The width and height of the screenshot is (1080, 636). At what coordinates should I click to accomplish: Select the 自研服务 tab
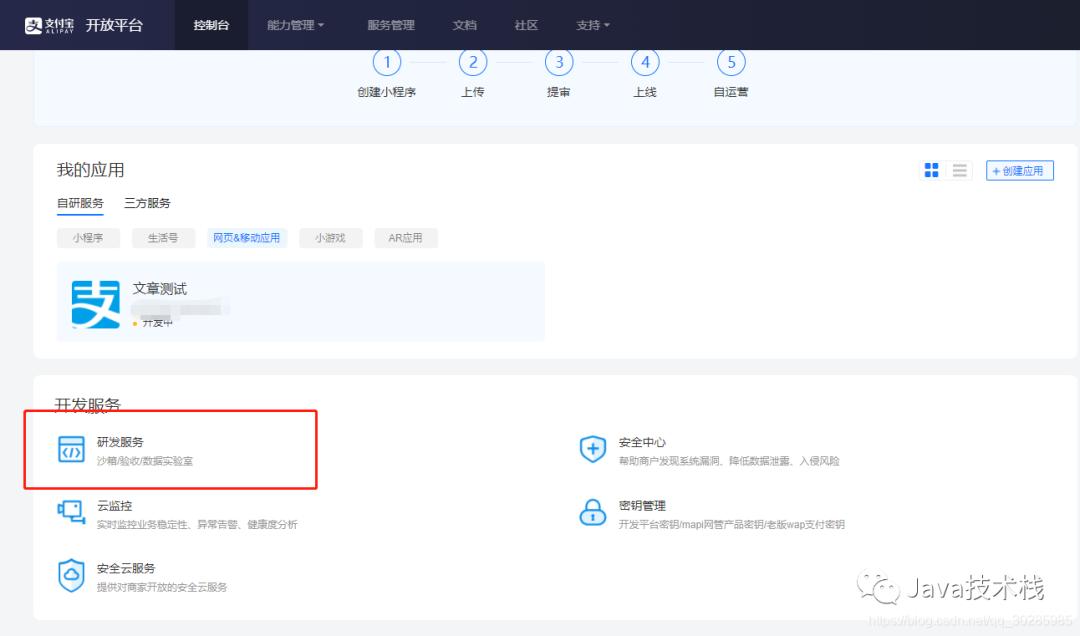pos(80,203)
